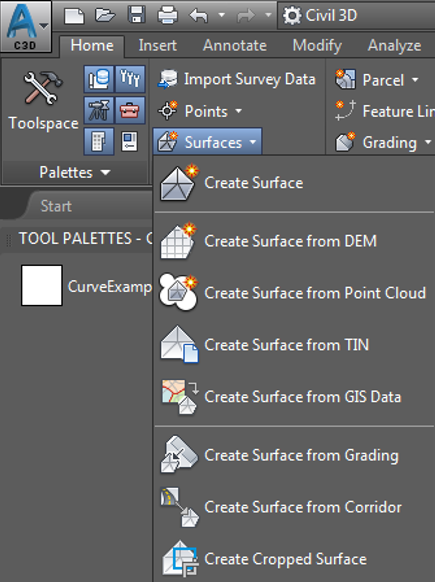This screenshot has height=582, width=435.
Task: Select the Create Surface menu item
Action: [294, 183]
